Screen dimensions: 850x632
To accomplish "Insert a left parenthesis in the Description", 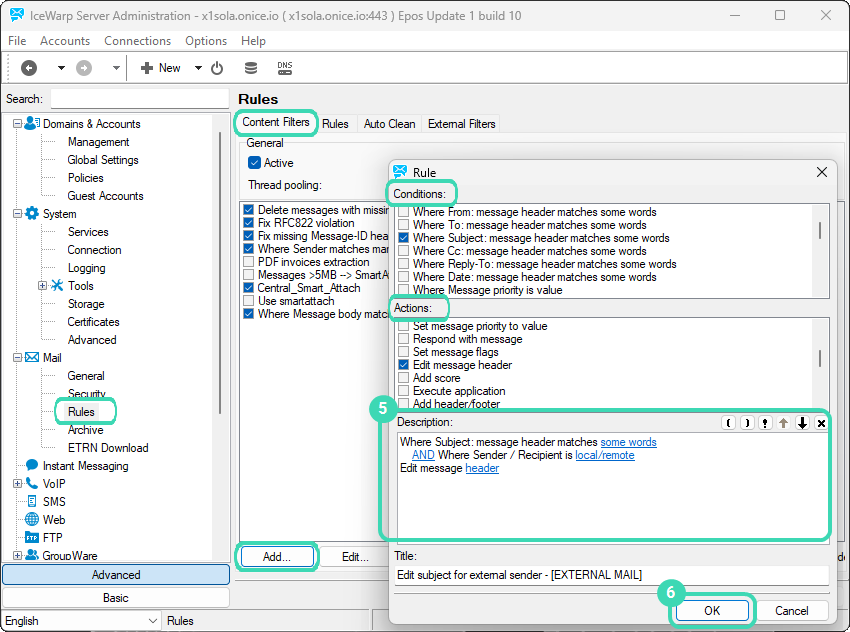I will click(729, 423).
